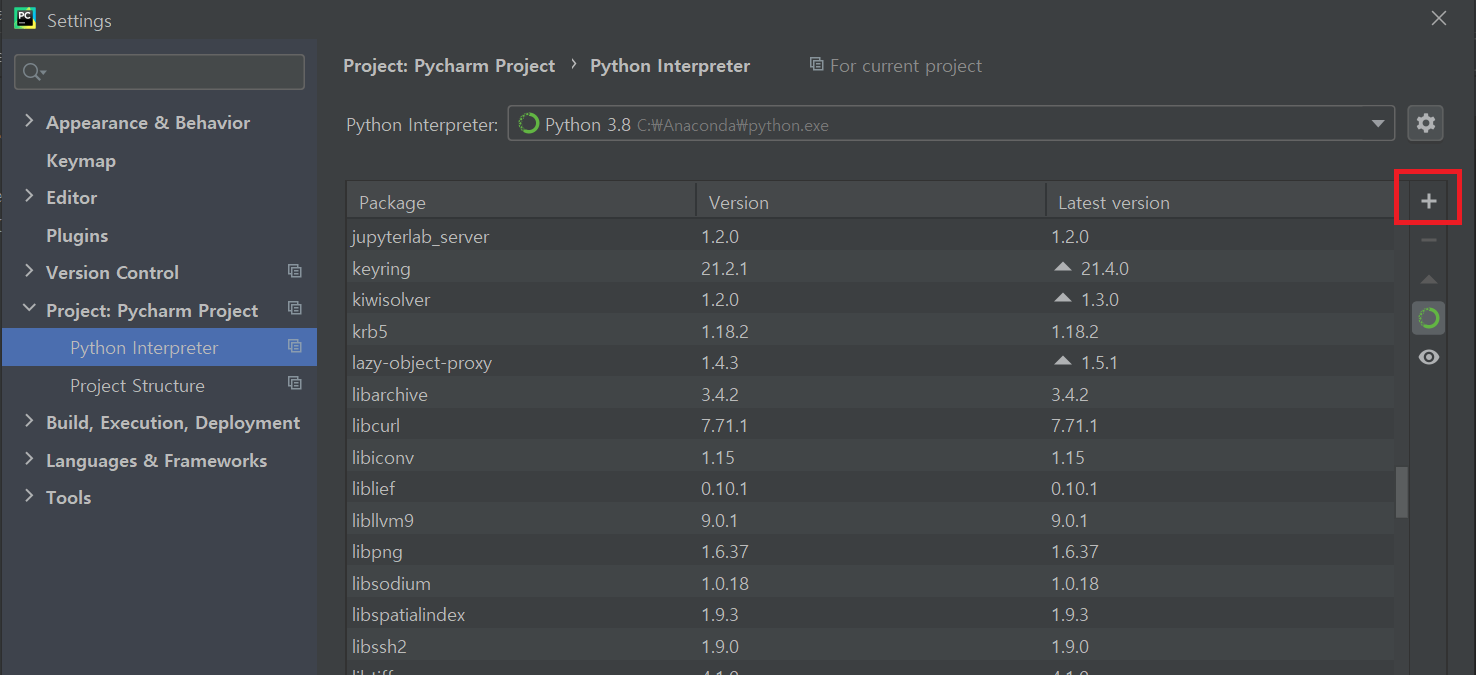
Task: Click Python Interpreter breadcrumb heading
Action: point(670,65)
